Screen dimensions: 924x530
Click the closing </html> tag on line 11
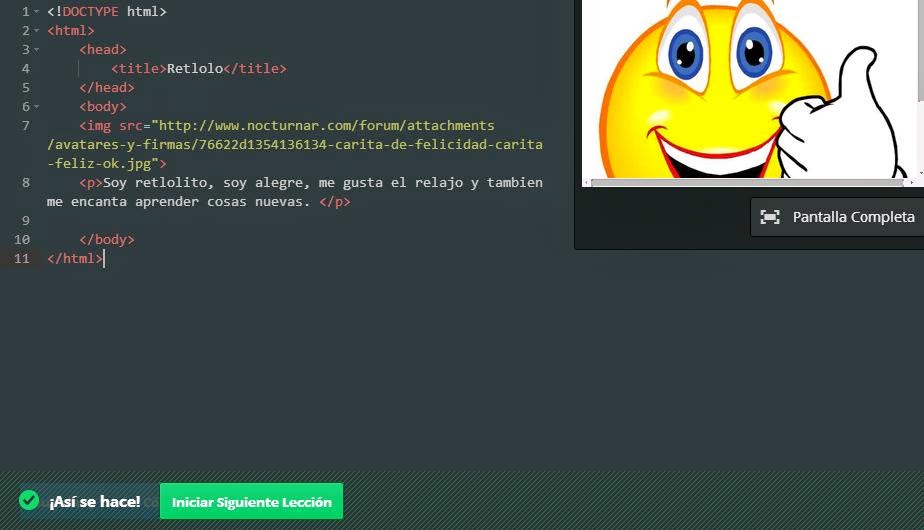click(75, 258)
